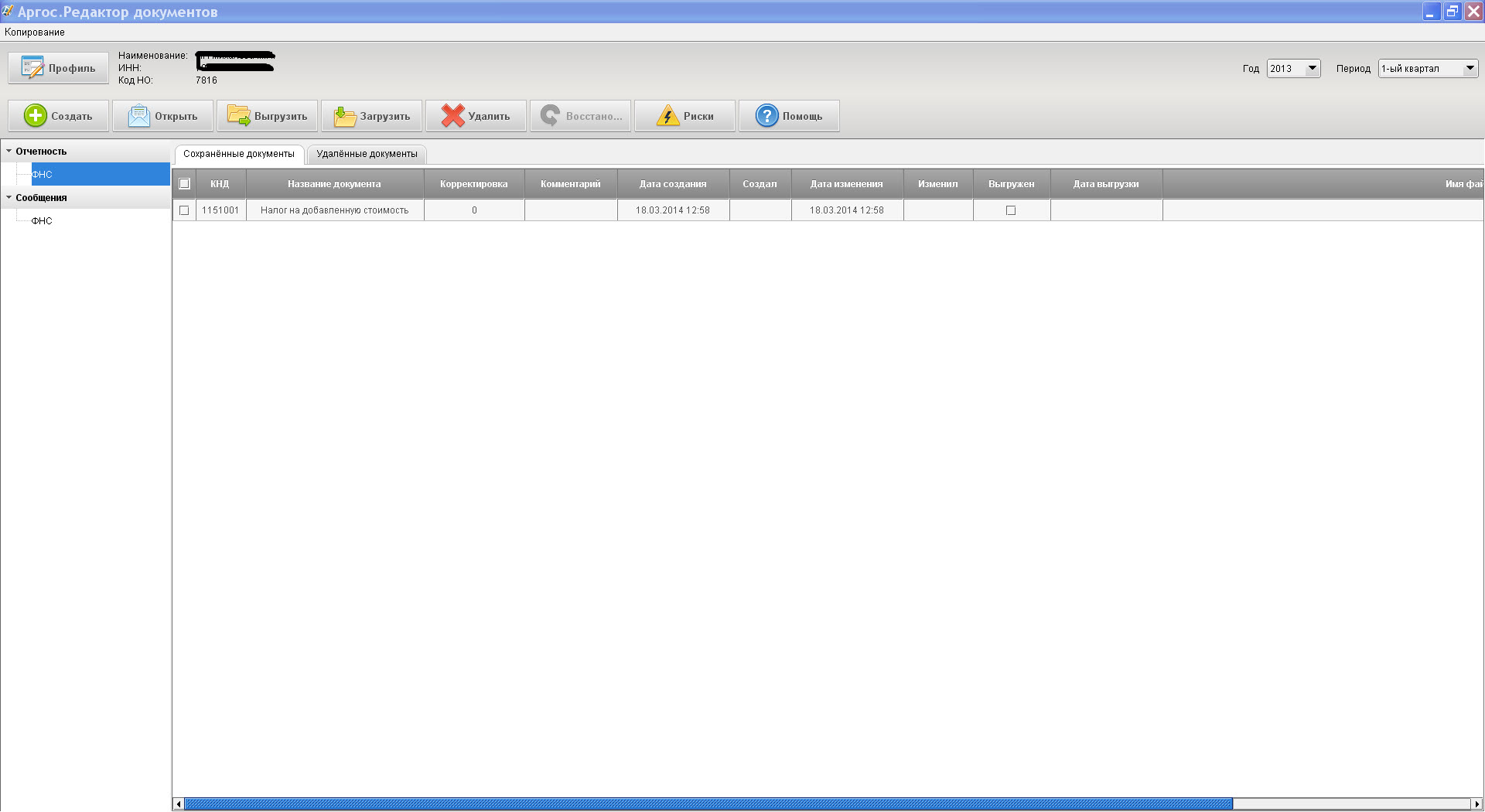Click the Выгружен column header
Viewport: 1485px width, 812px height.
(x=1012, y=184)
